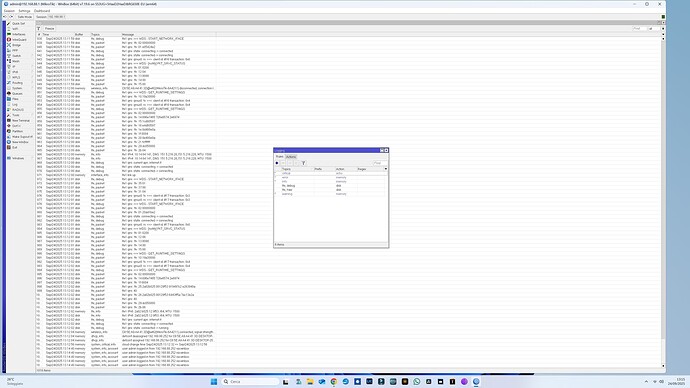The image size is (690, 388).
Task: Toggle the Freeze log button
Action: coord(49,29)
